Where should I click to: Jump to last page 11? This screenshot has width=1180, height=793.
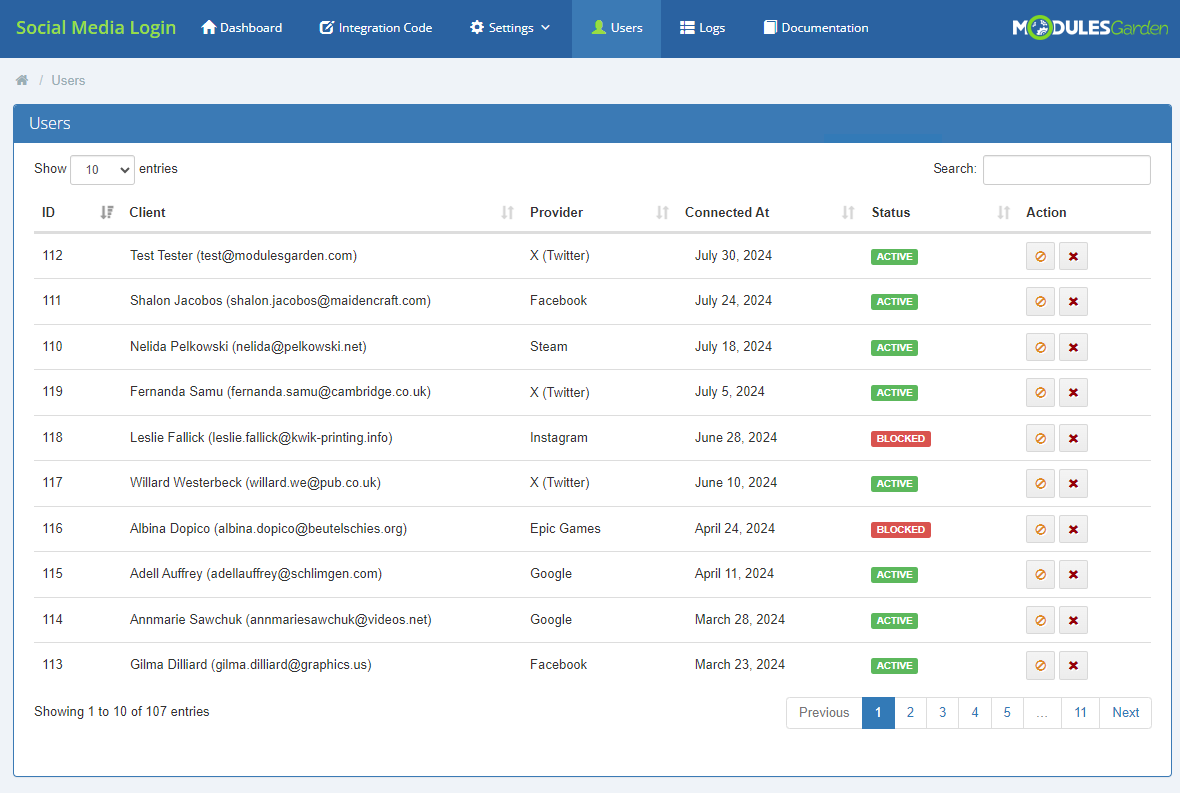click(1081, 712)
